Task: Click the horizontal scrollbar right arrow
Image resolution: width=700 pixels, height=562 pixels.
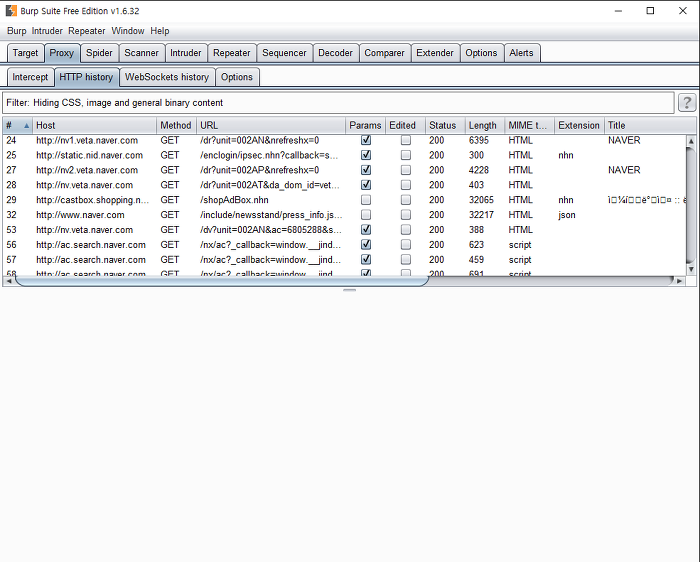Action: click(679, 281)
